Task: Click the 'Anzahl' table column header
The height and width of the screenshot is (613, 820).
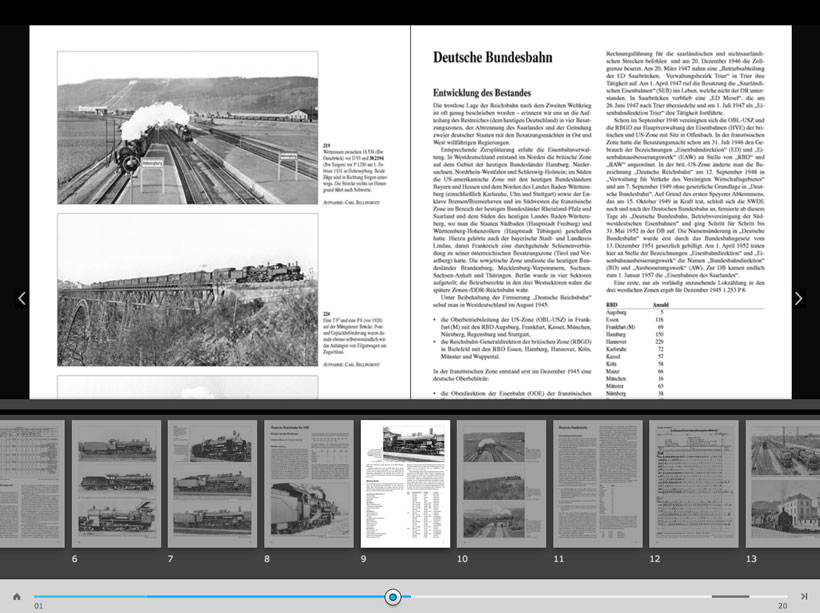Action: pyautogui.click(x=660, y=304)
